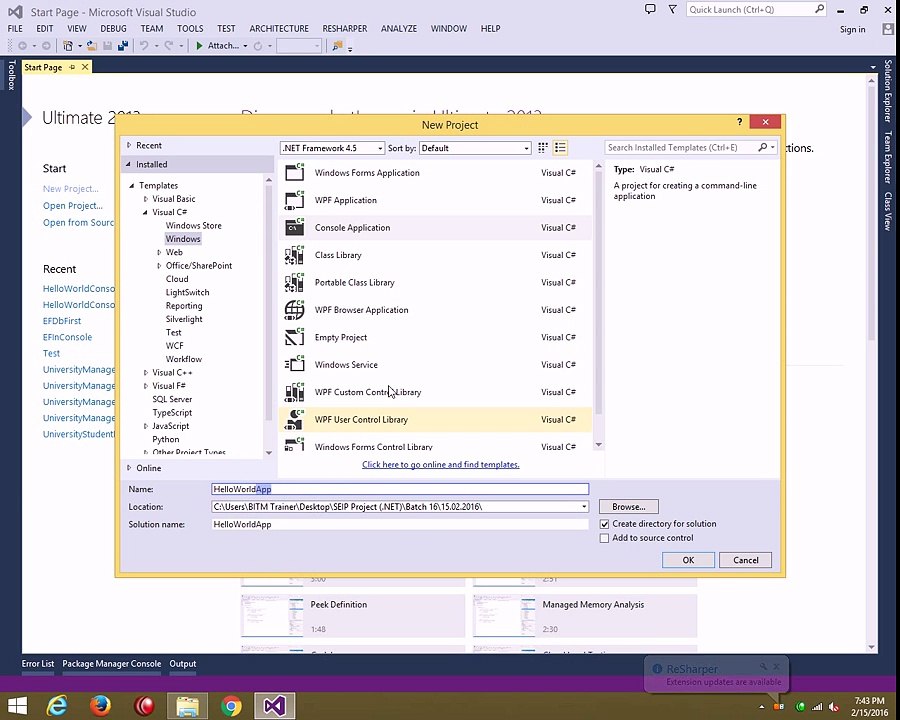This screenshot has height=720, width=900.
Task: Click the New Project toolbar icon
Action: click(x=68, y=46)
